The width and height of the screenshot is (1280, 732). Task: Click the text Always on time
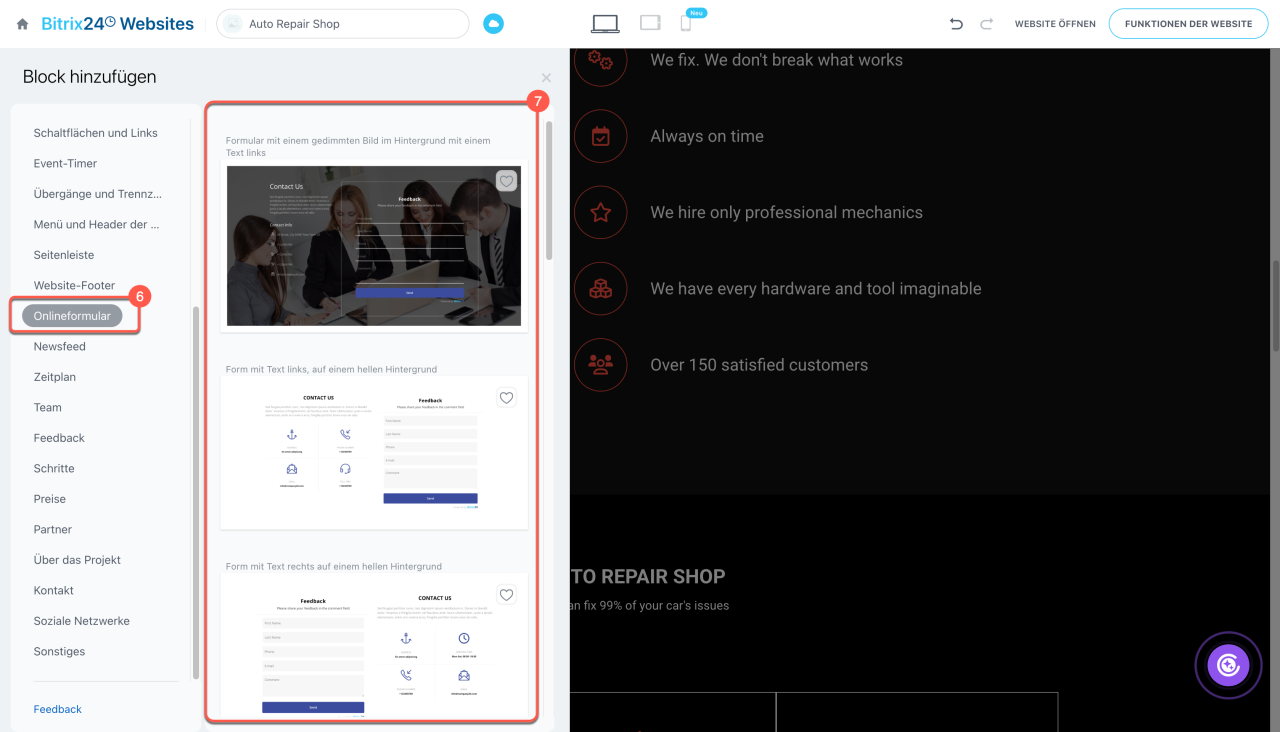point(707,136)
